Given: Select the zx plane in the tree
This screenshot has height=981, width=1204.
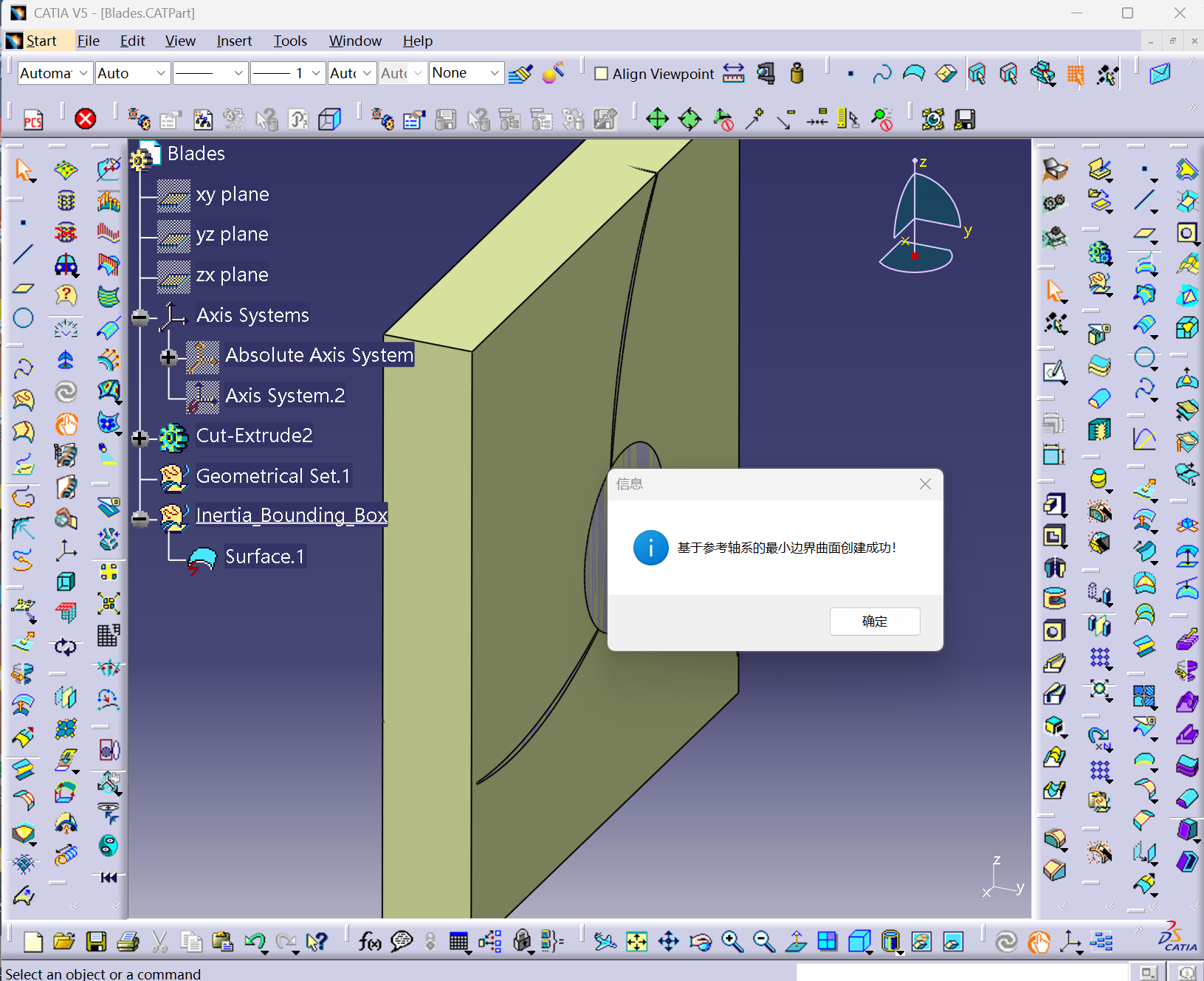Looking at the screenshot, I should point(232,275).
